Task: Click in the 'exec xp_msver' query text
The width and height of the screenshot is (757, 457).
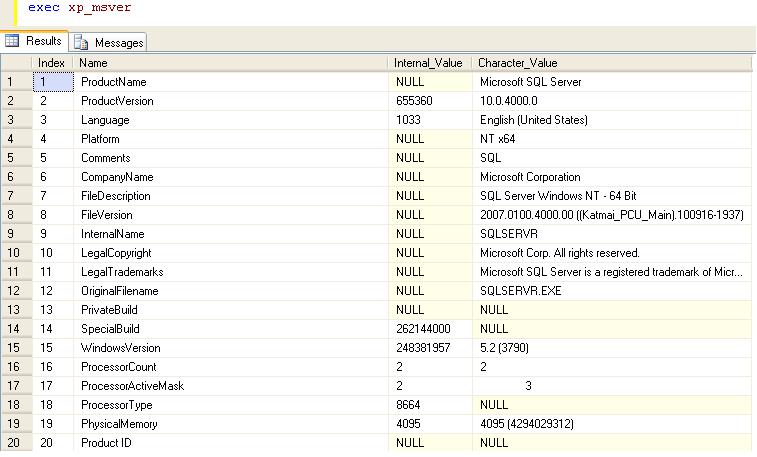Action: click(79, 8)
